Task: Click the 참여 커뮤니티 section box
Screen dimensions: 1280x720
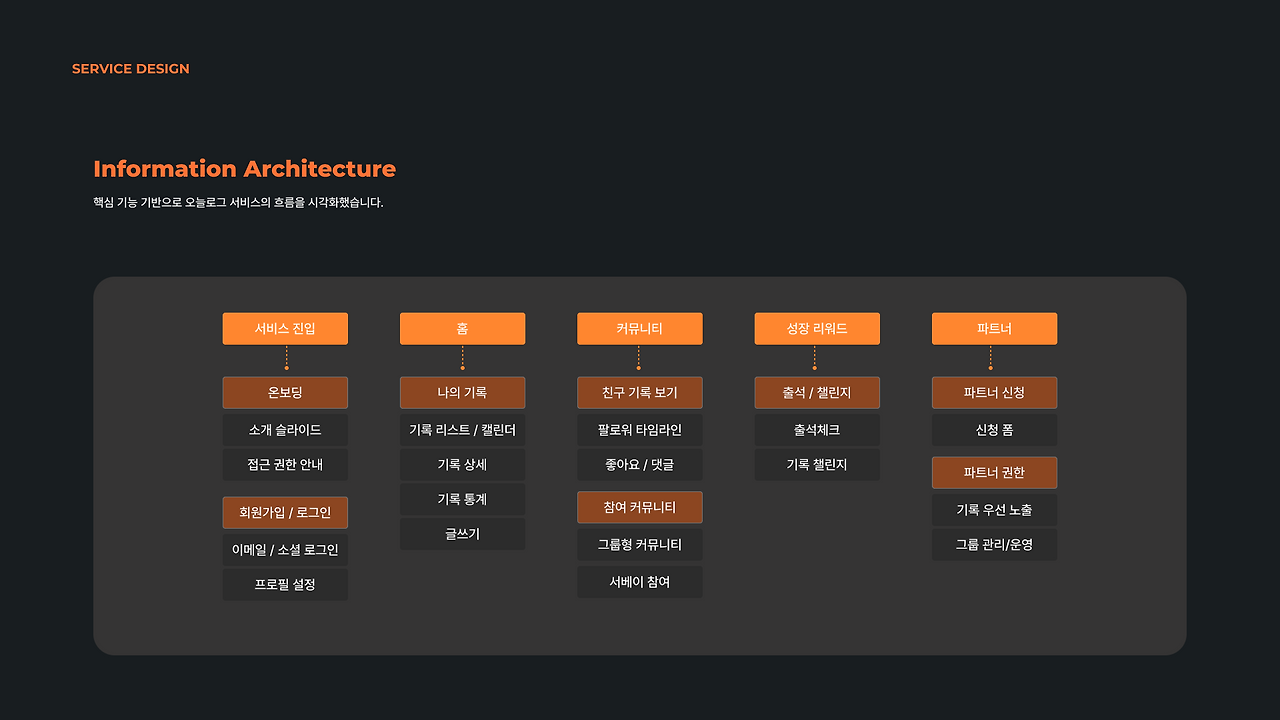Action: coord(640,507)
